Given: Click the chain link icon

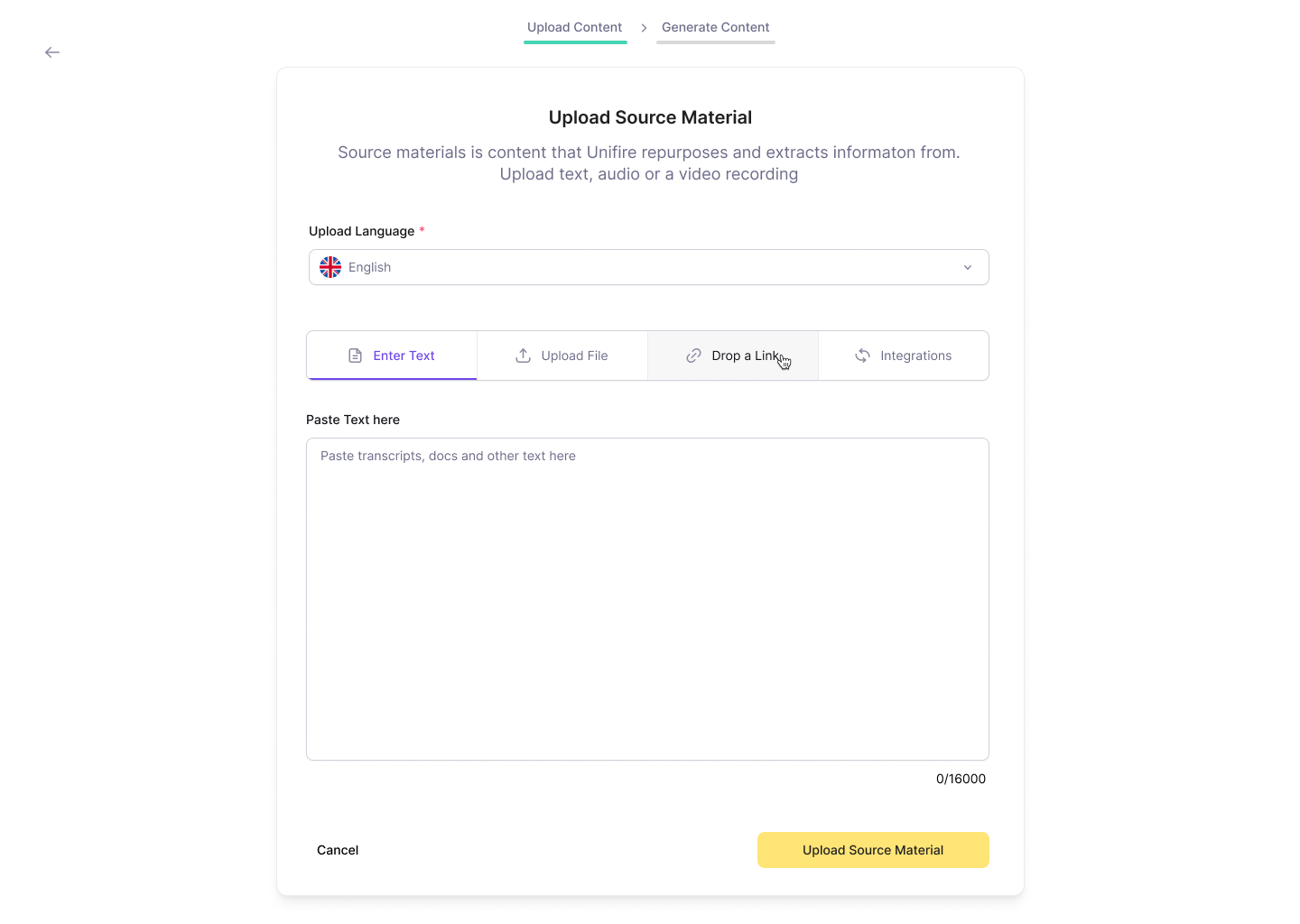Looking at the screenshot, I should click(693, 356).
